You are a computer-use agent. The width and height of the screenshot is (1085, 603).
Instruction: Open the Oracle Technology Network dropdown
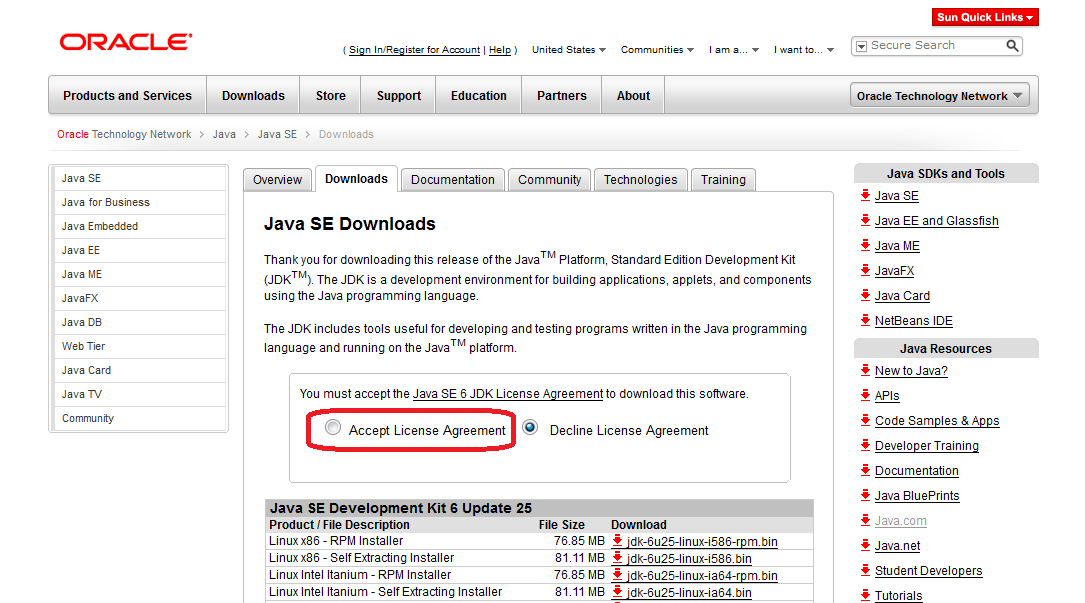[x=939, y=96]
